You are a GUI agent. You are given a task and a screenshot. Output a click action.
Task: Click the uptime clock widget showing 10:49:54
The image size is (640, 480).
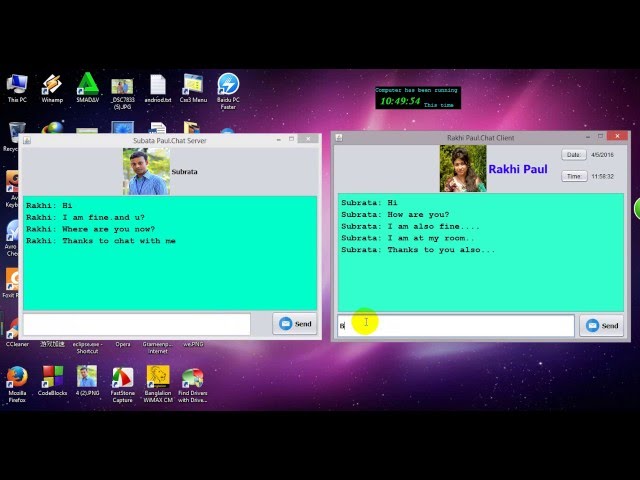click(x=418, y=98)
